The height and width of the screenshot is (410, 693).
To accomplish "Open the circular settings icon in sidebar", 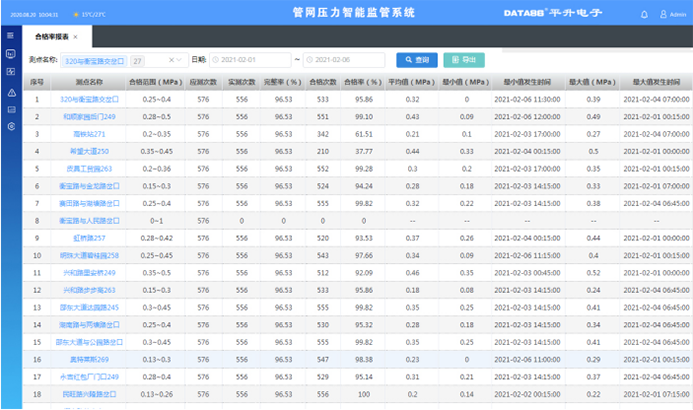I will (11, 126).
